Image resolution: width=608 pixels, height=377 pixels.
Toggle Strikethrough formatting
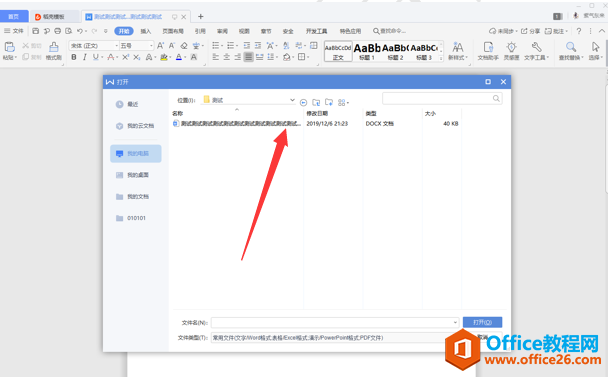111,57
